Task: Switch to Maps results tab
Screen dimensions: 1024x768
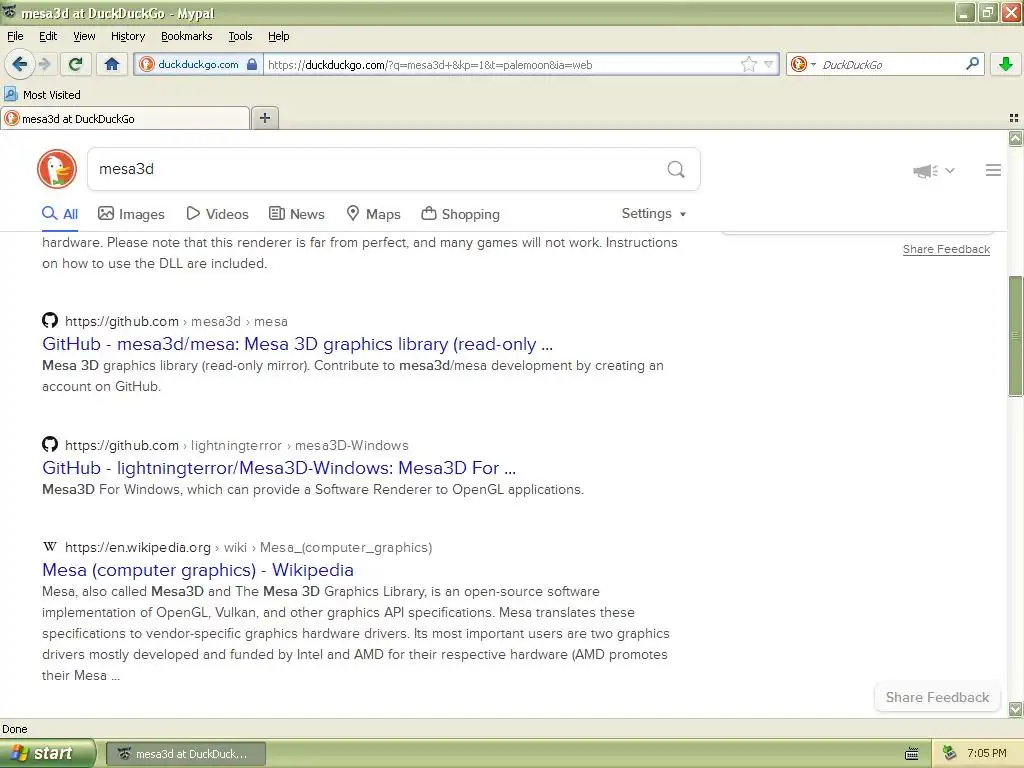Action: (373, 214)
